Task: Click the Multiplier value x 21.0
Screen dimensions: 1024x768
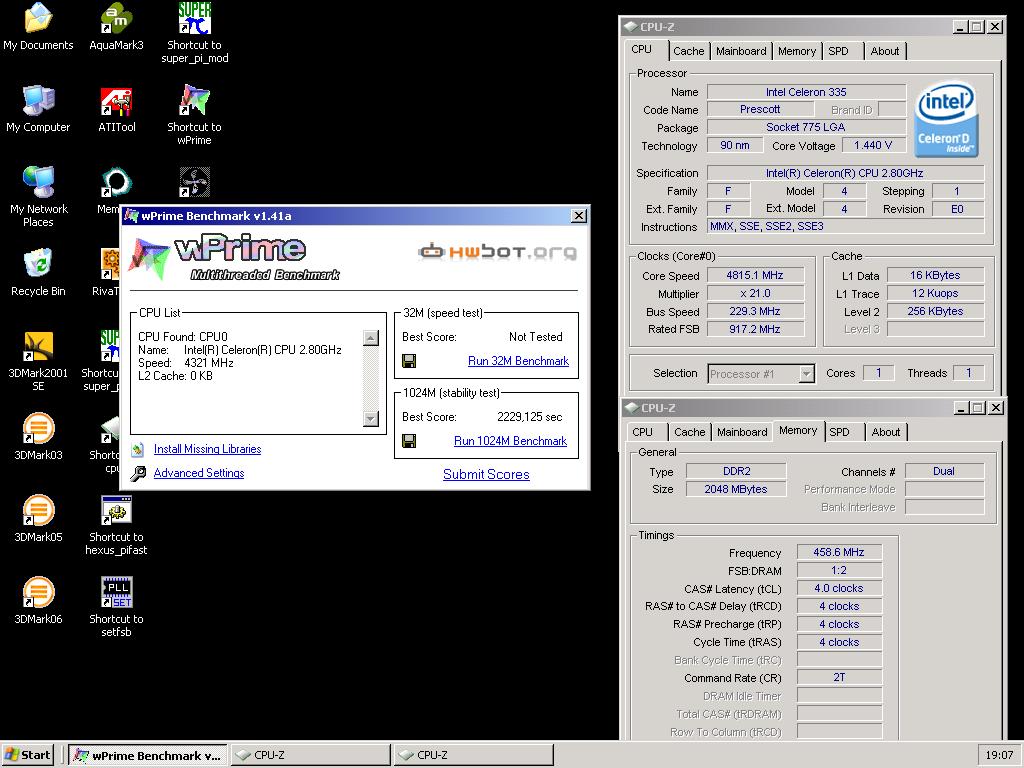Action: click(755, 294)
